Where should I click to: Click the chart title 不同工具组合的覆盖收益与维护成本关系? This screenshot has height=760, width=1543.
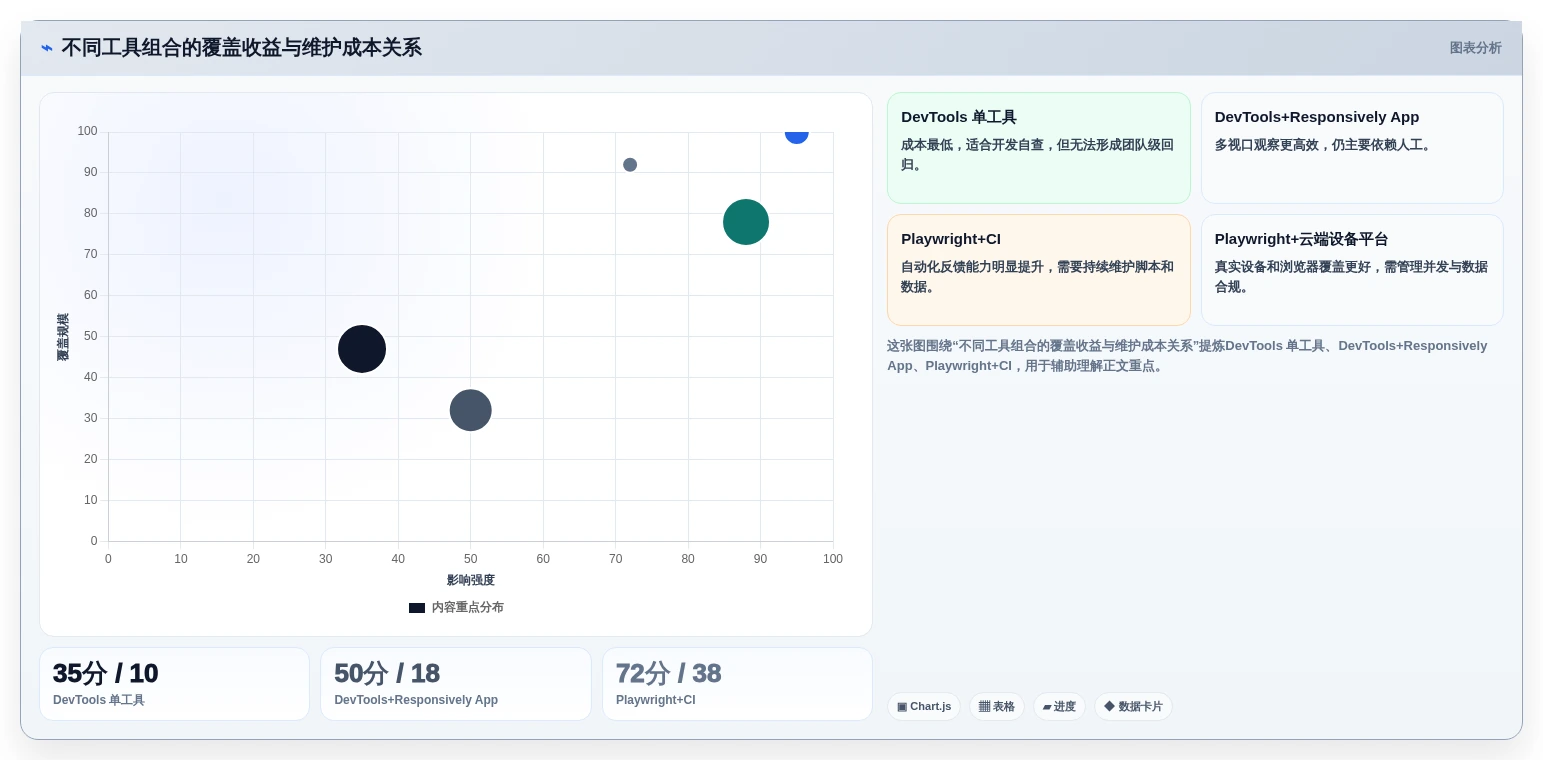242,48
